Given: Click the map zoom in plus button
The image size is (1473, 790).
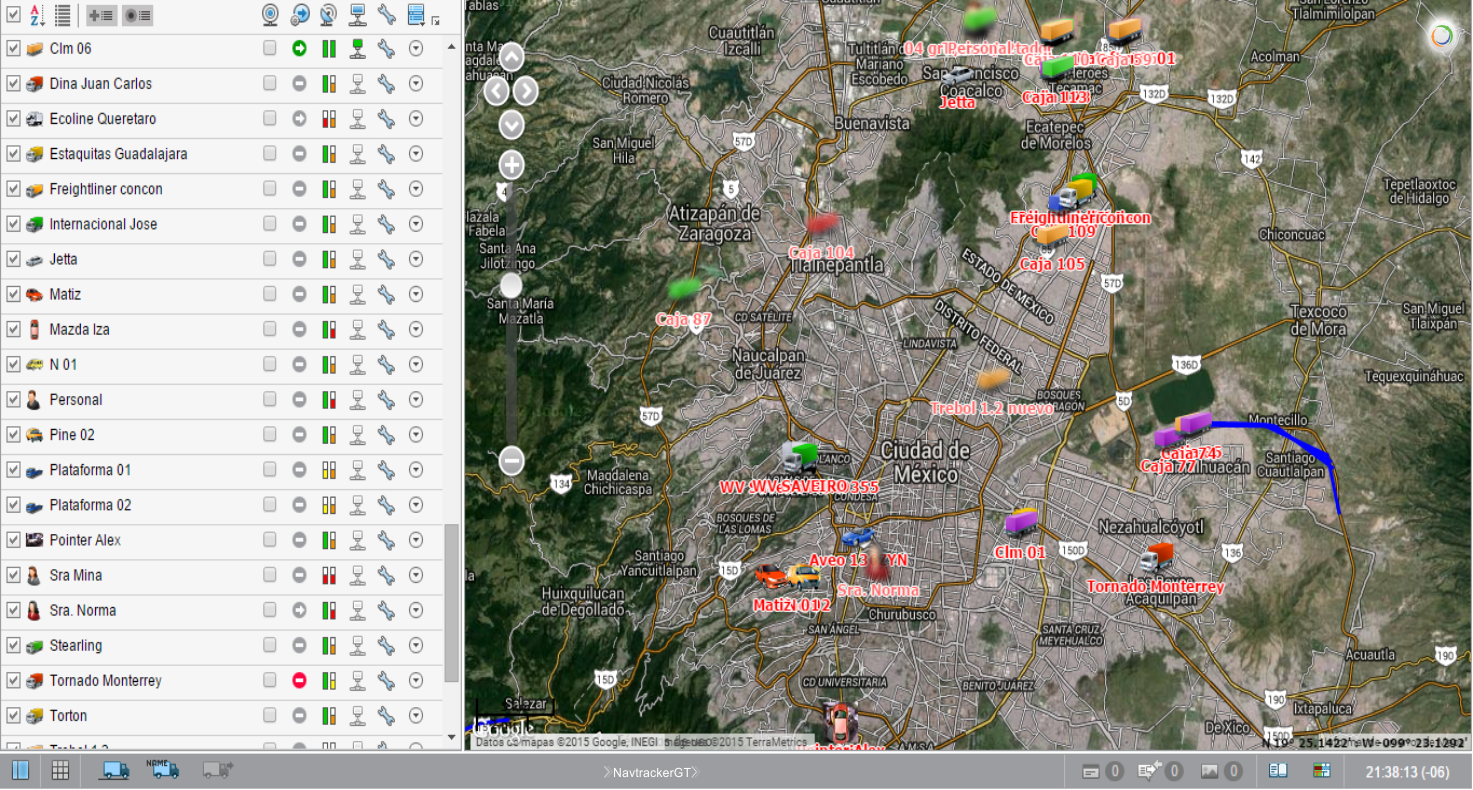Looking at the screenshot, I should 511,165.
